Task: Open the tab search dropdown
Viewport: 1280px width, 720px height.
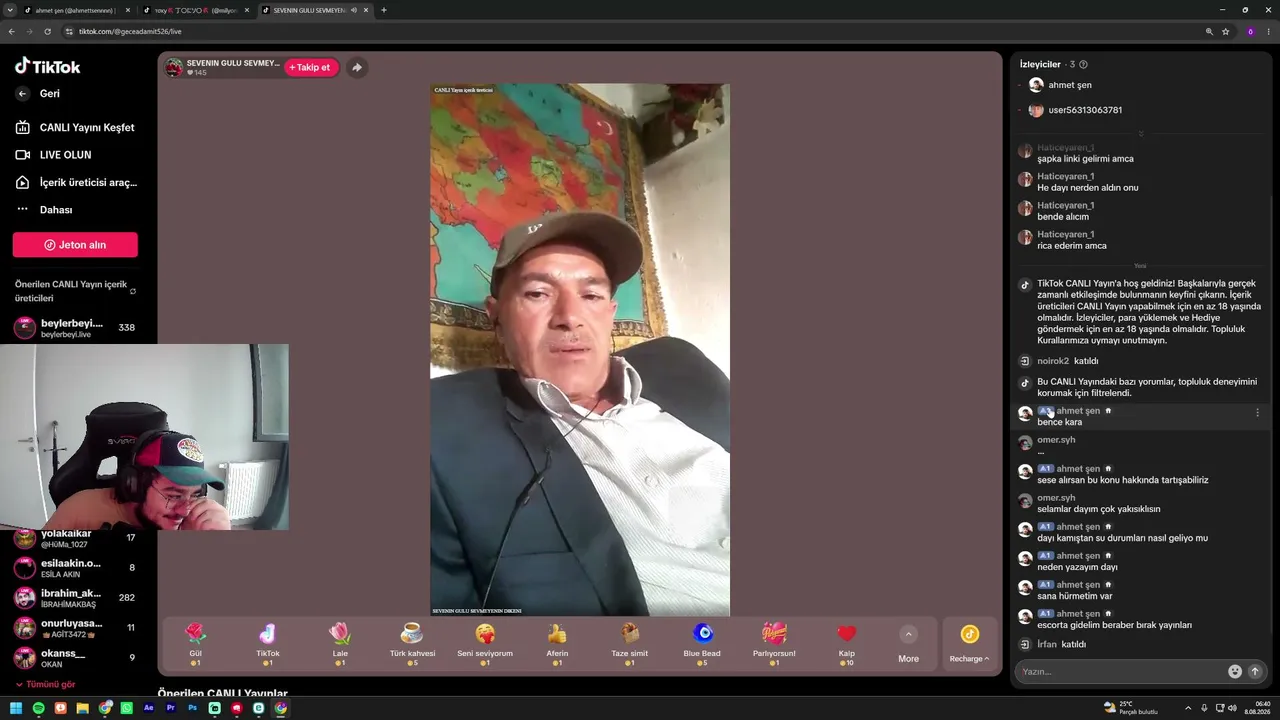Action: tap(10, 10)
